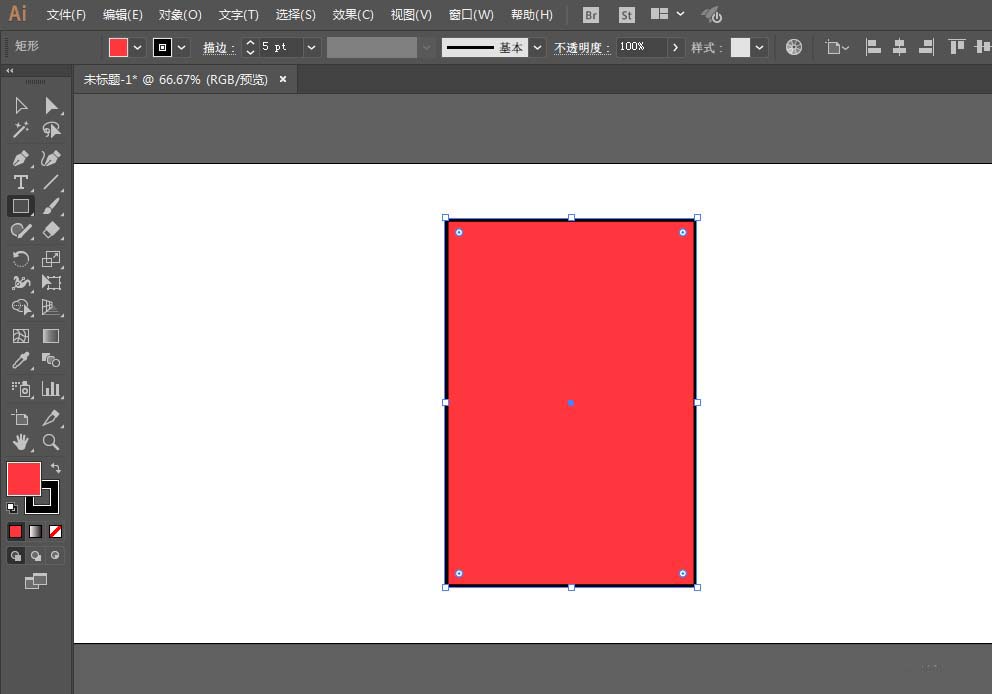The image size is (992, 694).
Task: Select the Shaper tool
Action: click(x=21, y=230)
